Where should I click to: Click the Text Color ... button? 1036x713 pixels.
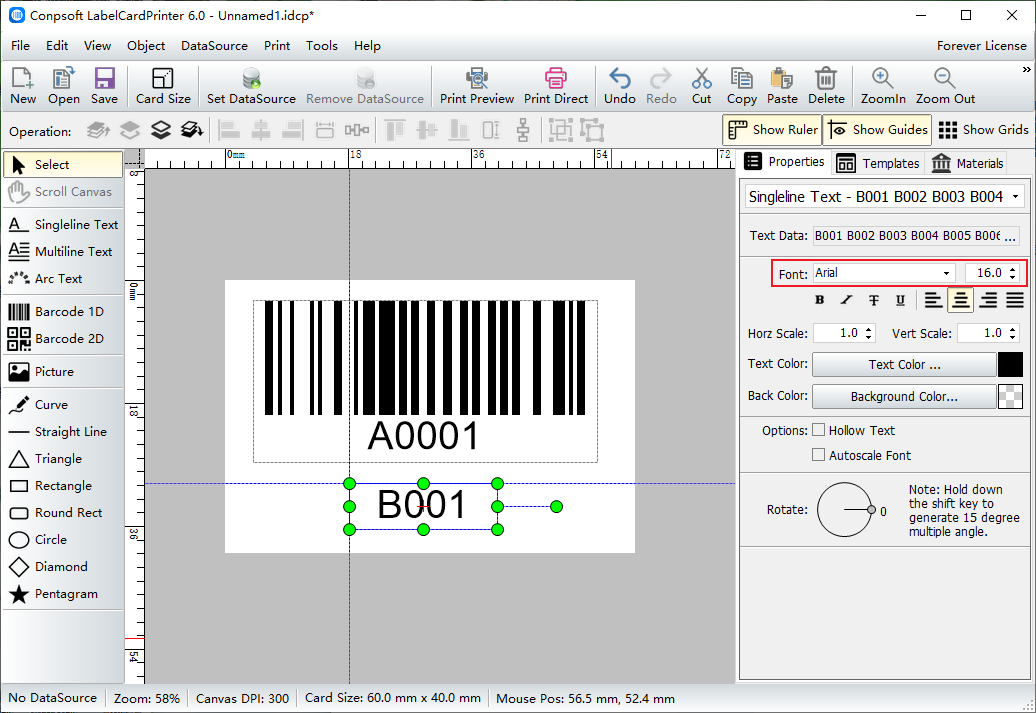(x=903, y=365)
